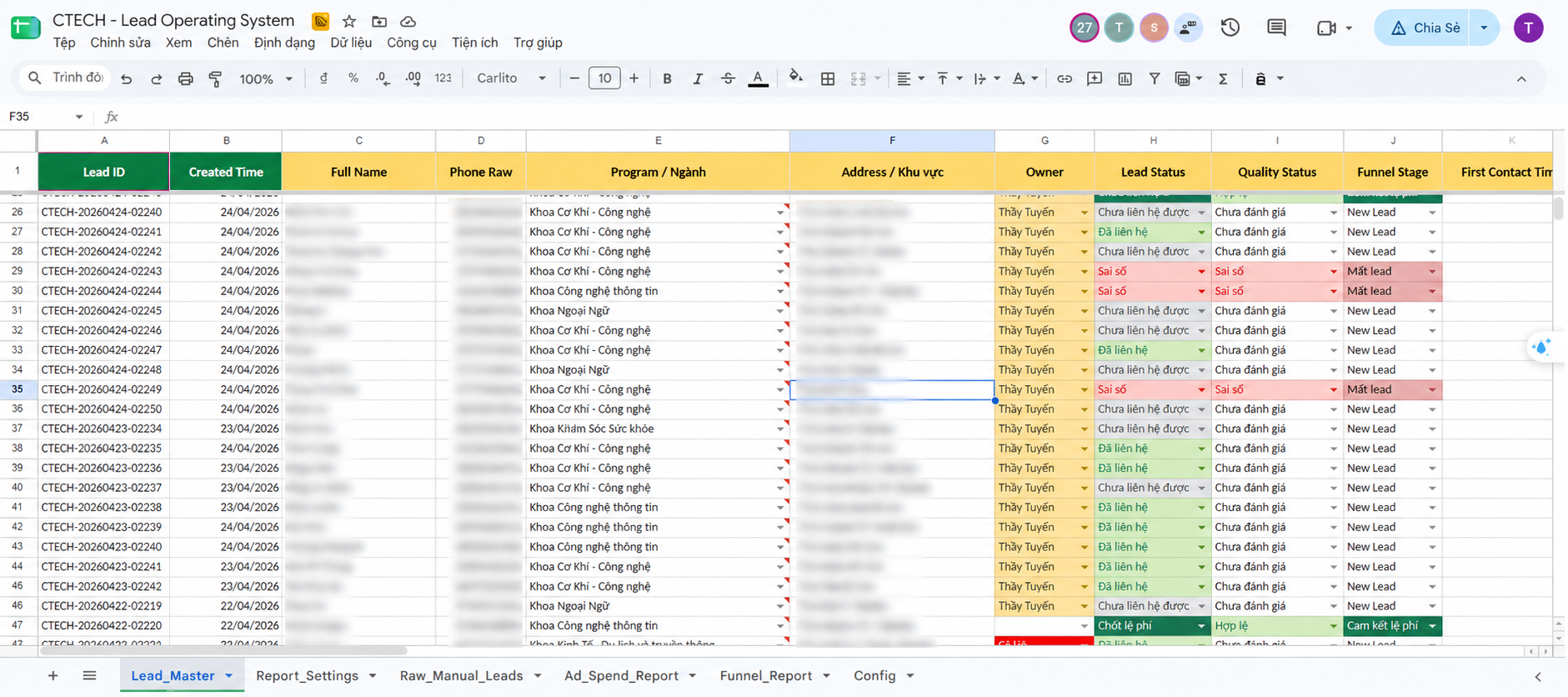
Task: Switch to the Report_Settings sheet tab
Action: [308, 675]
